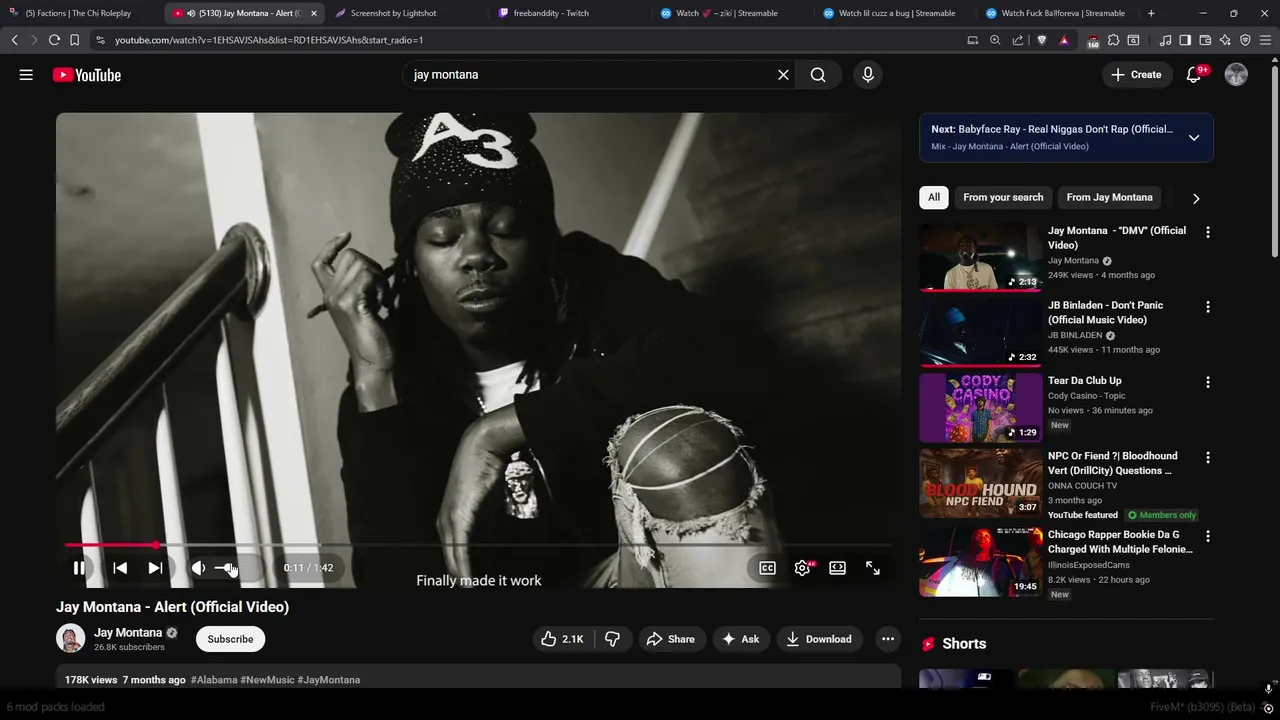Image resolution: width=1280 pixels, height=720 pixels.
Task: Seek on the red video progress bar
Action: 478,545
